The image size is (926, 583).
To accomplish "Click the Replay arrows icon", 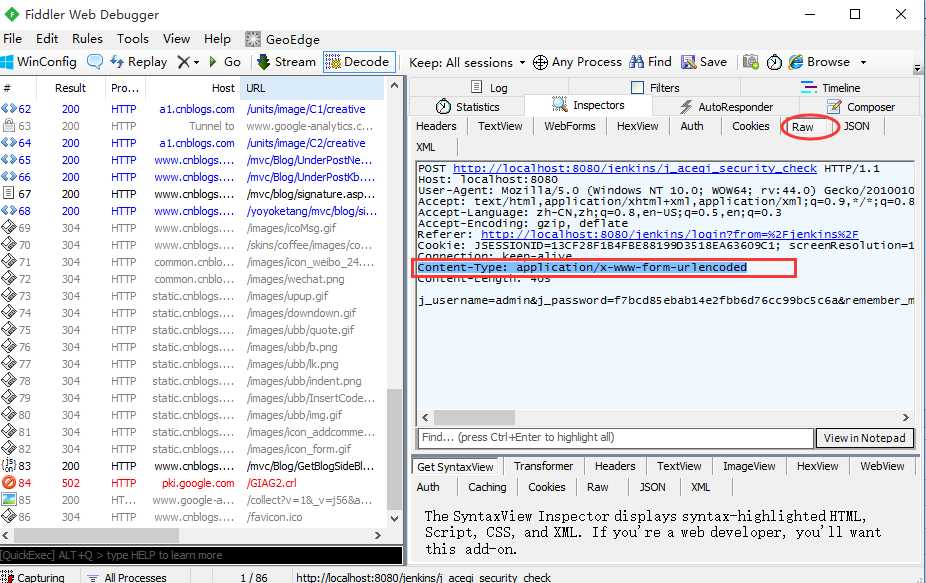I will pos(117,62).
